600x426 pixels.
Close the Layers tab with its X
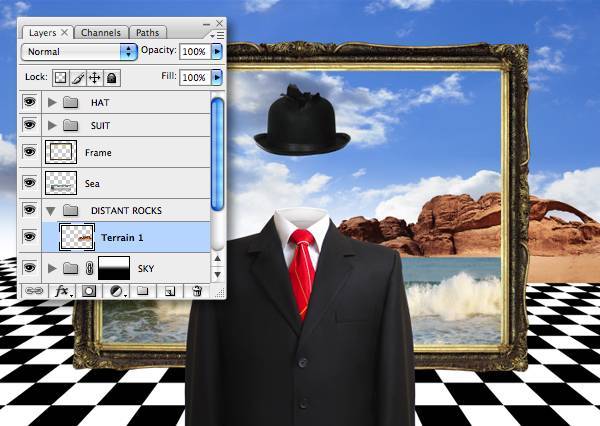coord(65,33)
